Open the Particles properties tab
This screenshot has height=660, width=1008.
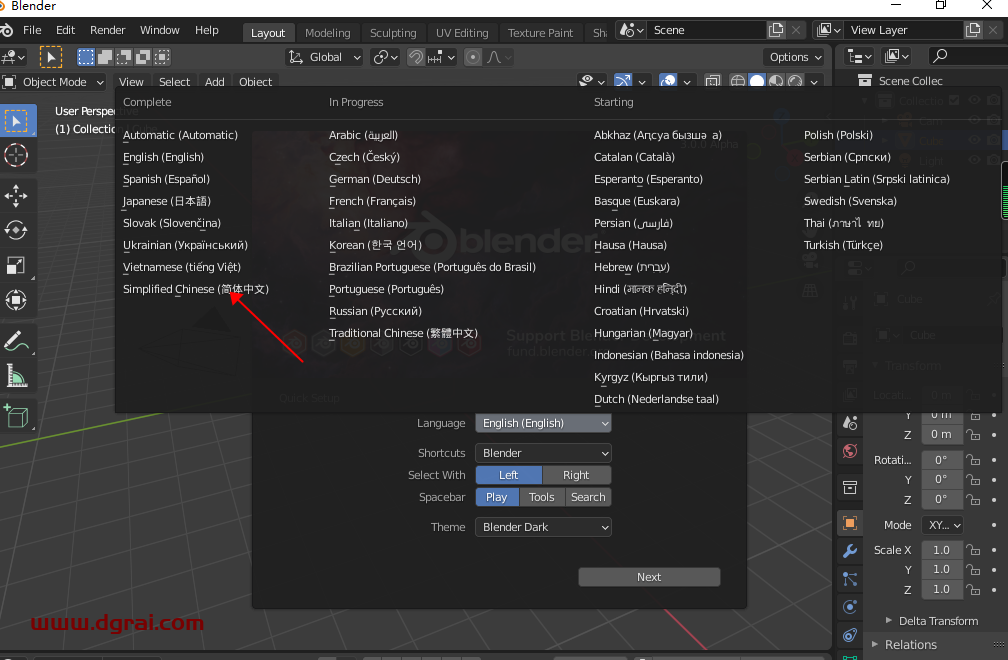850,579
